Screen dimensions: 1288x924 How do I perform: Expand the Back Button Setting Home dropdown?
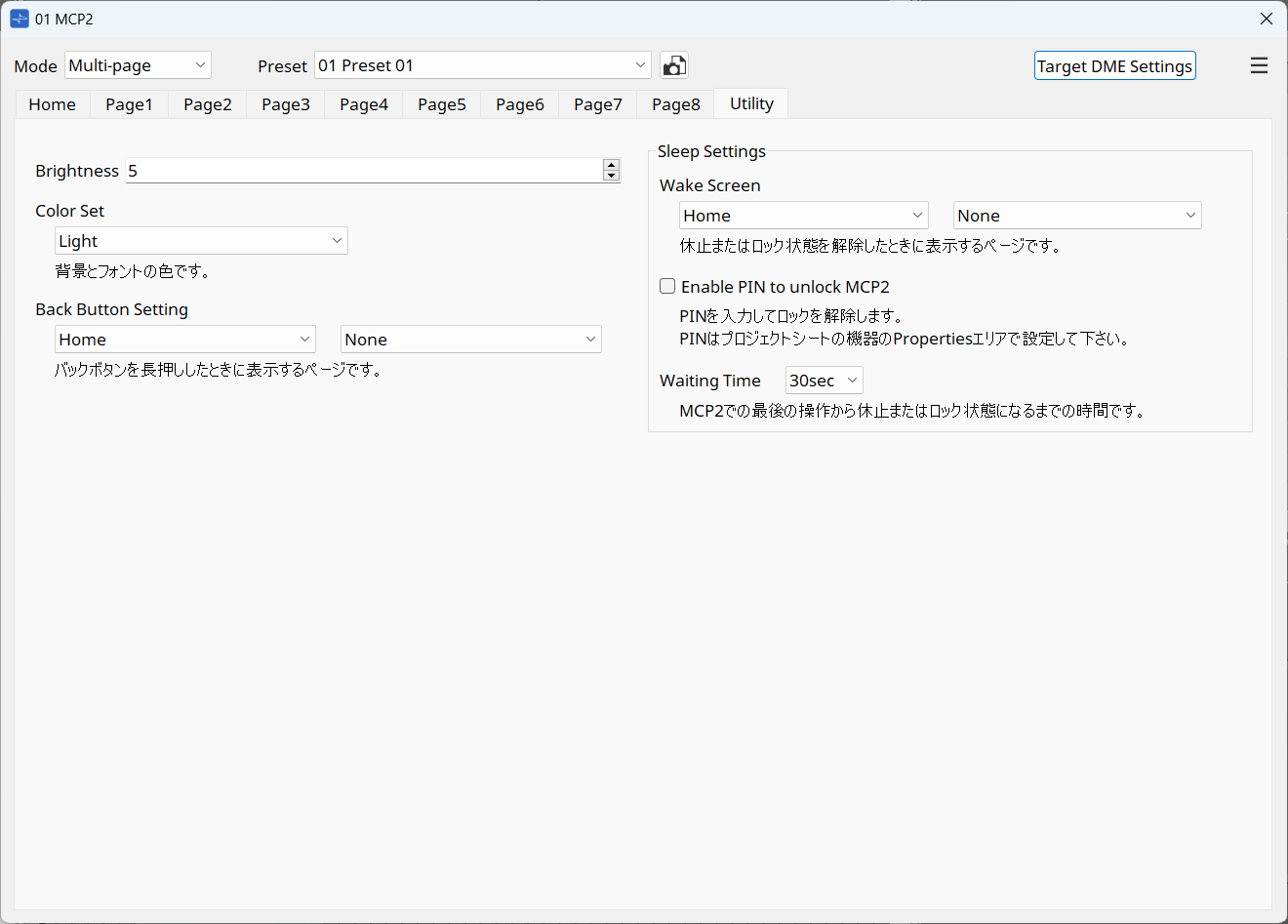point(184,339)
